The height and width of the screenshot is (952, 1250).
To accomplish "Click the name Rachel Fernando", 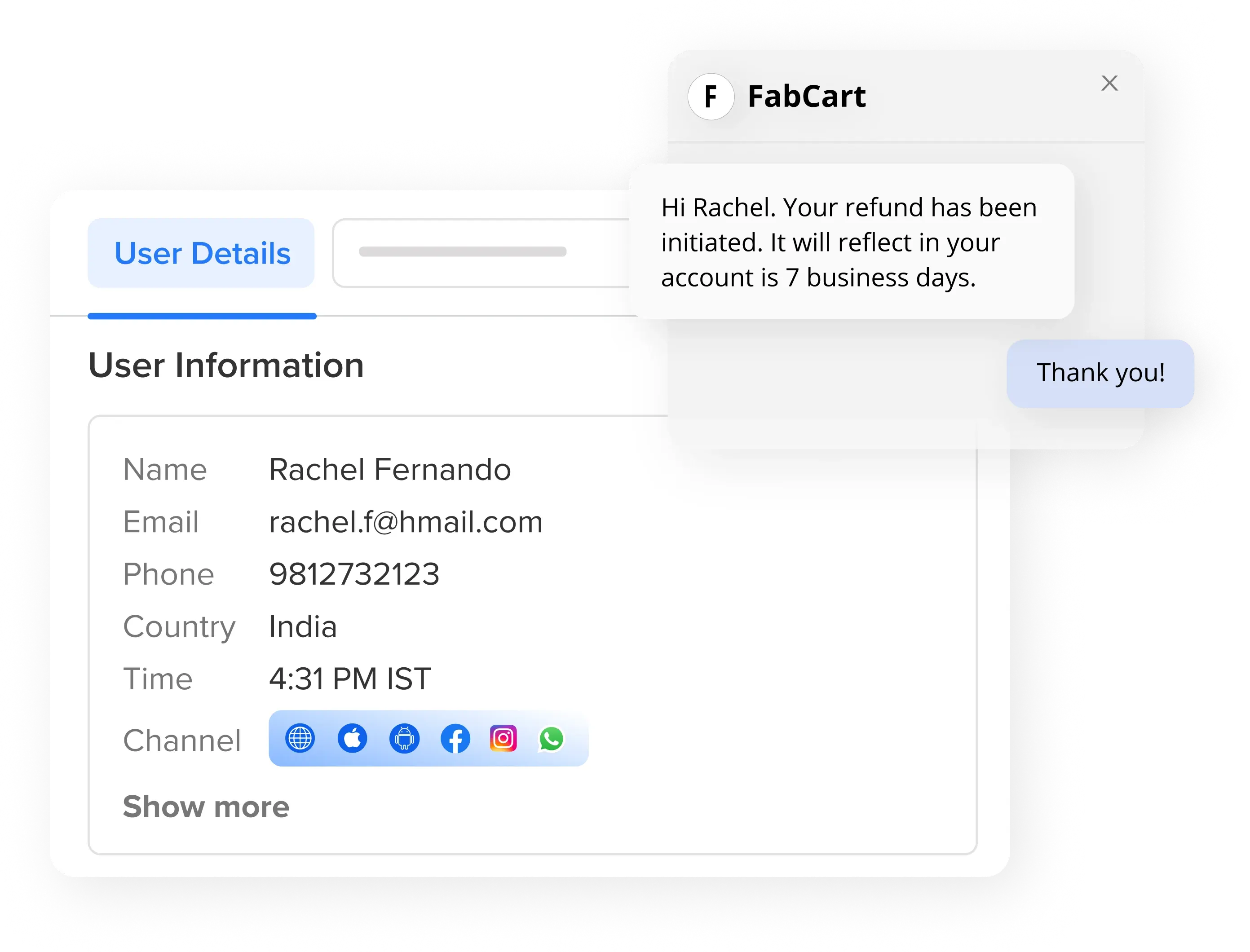I will [390, 470].
